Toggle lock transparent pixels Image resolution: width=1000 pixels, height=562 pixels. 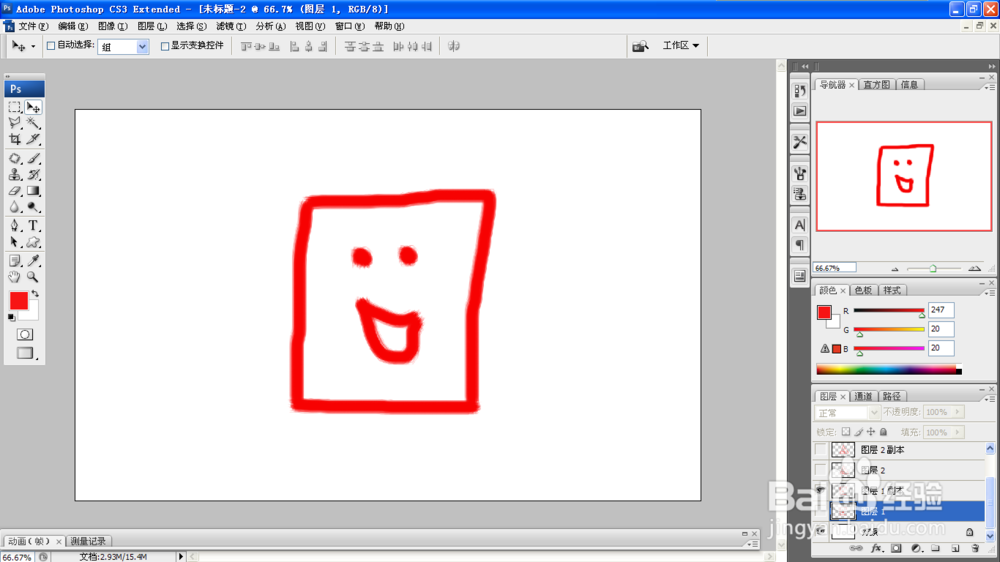[x=846, y=432]
